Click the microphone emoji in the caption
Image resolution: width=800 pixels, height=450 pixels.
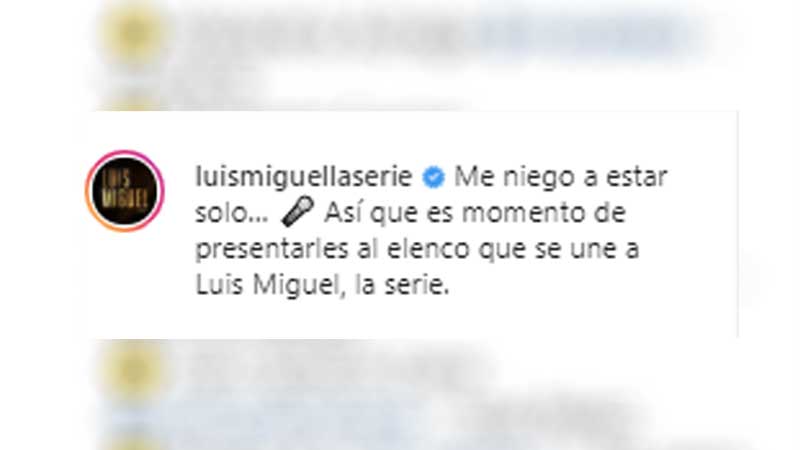coord(297,212)
